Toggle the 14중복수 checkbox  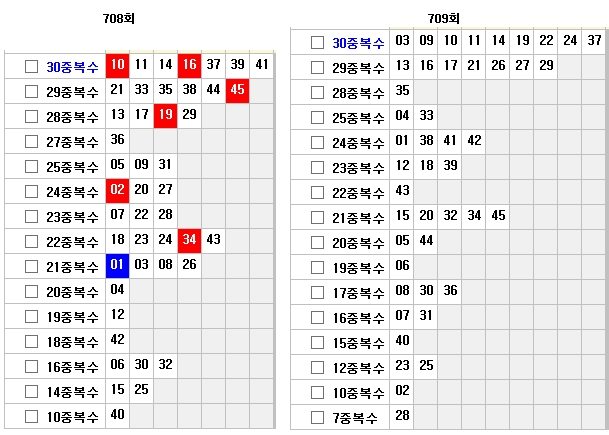[31, 389]
